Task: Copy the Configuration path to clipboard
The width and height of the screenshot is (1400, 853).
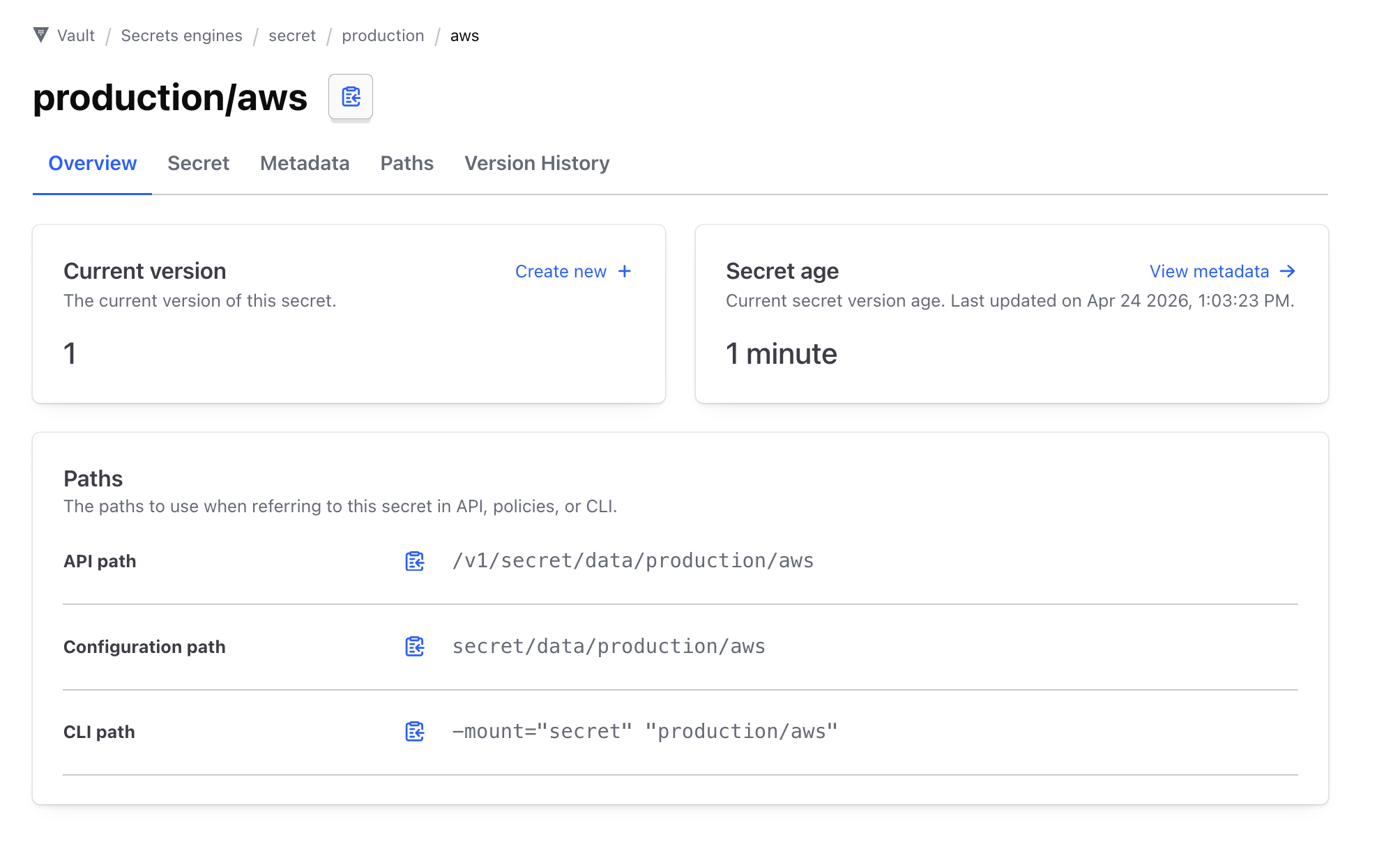Action: coord(415,647)
